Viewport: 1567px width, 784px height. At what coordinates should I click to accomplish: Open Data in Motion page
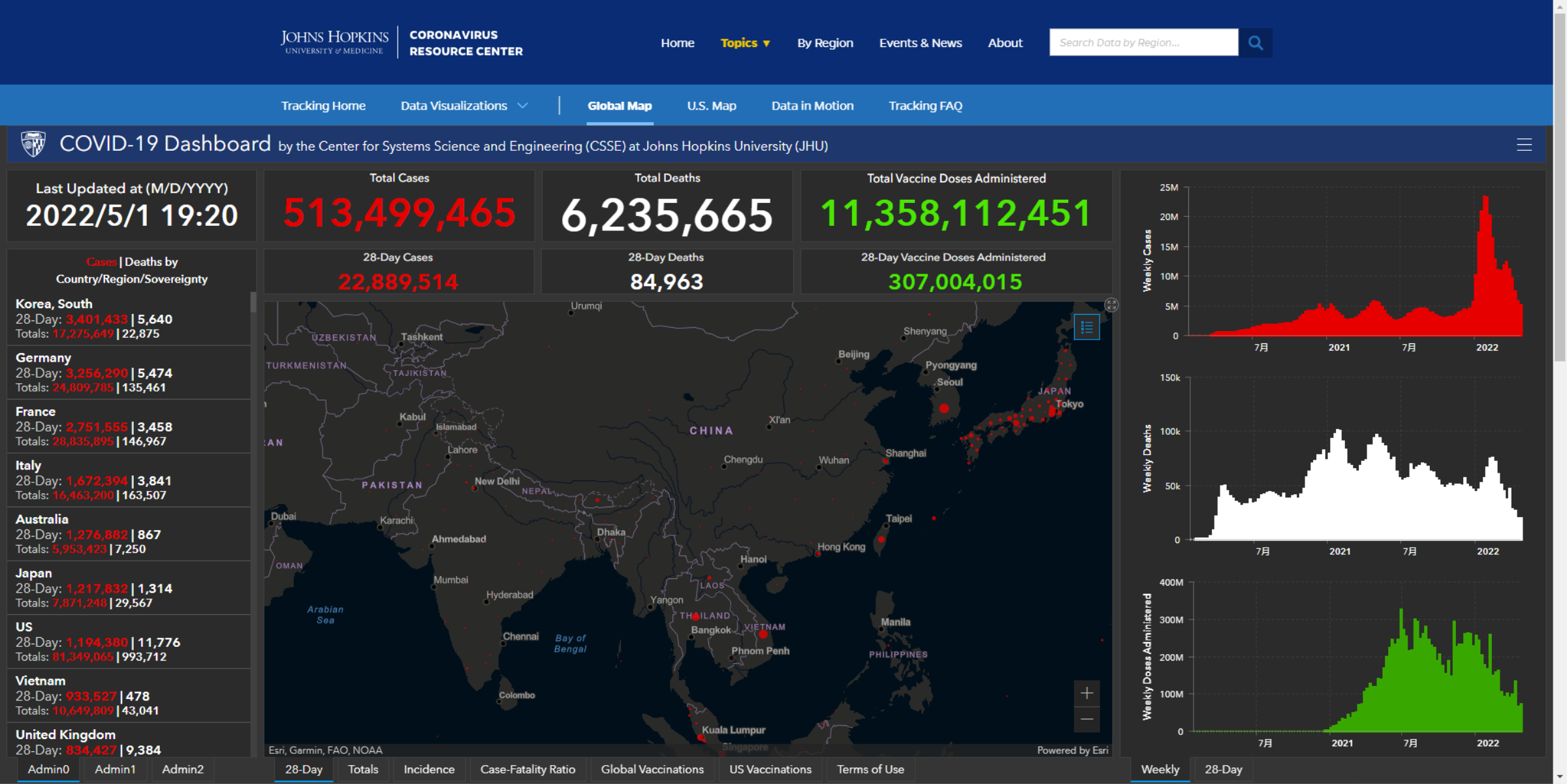click(812, 106)
